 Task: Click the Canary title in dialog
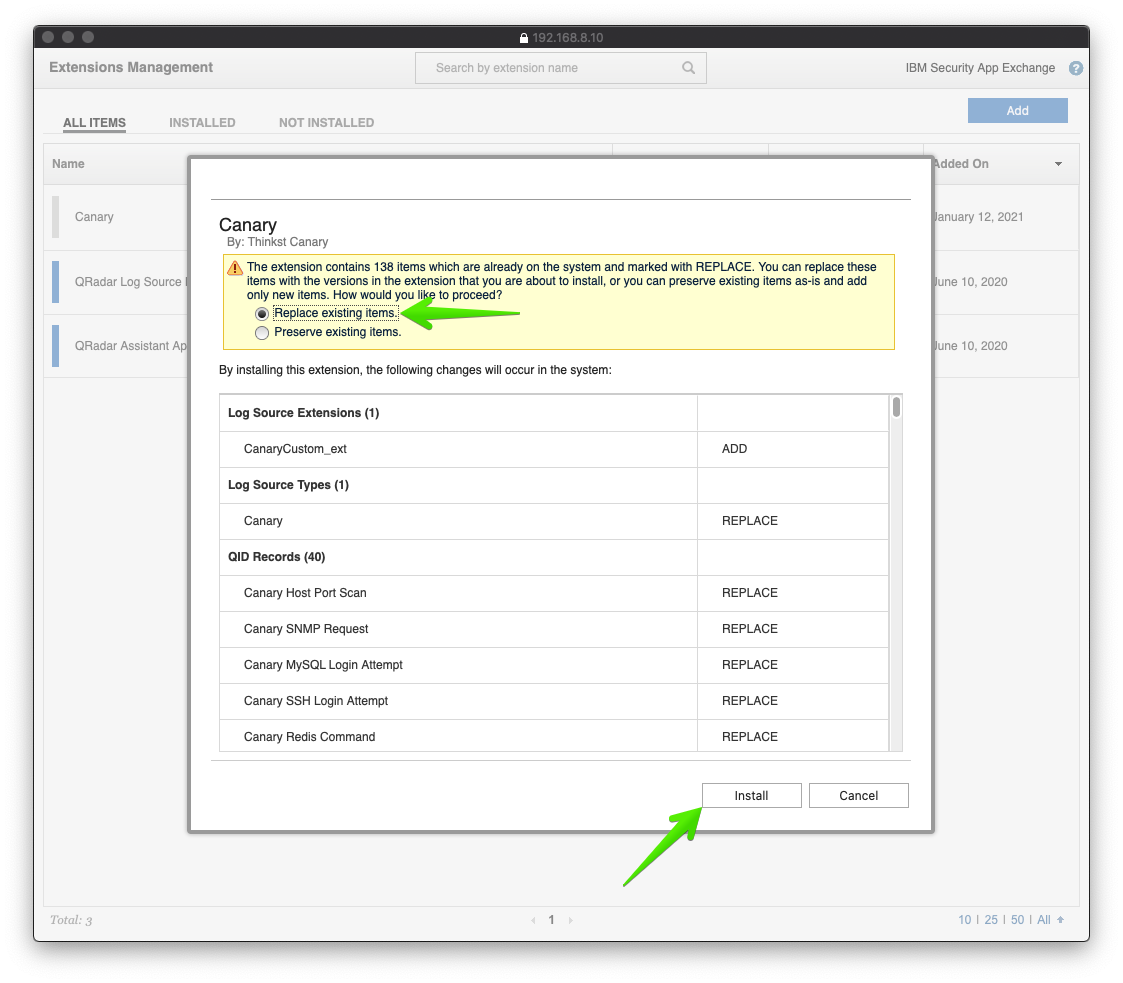(x=248, y=225)
